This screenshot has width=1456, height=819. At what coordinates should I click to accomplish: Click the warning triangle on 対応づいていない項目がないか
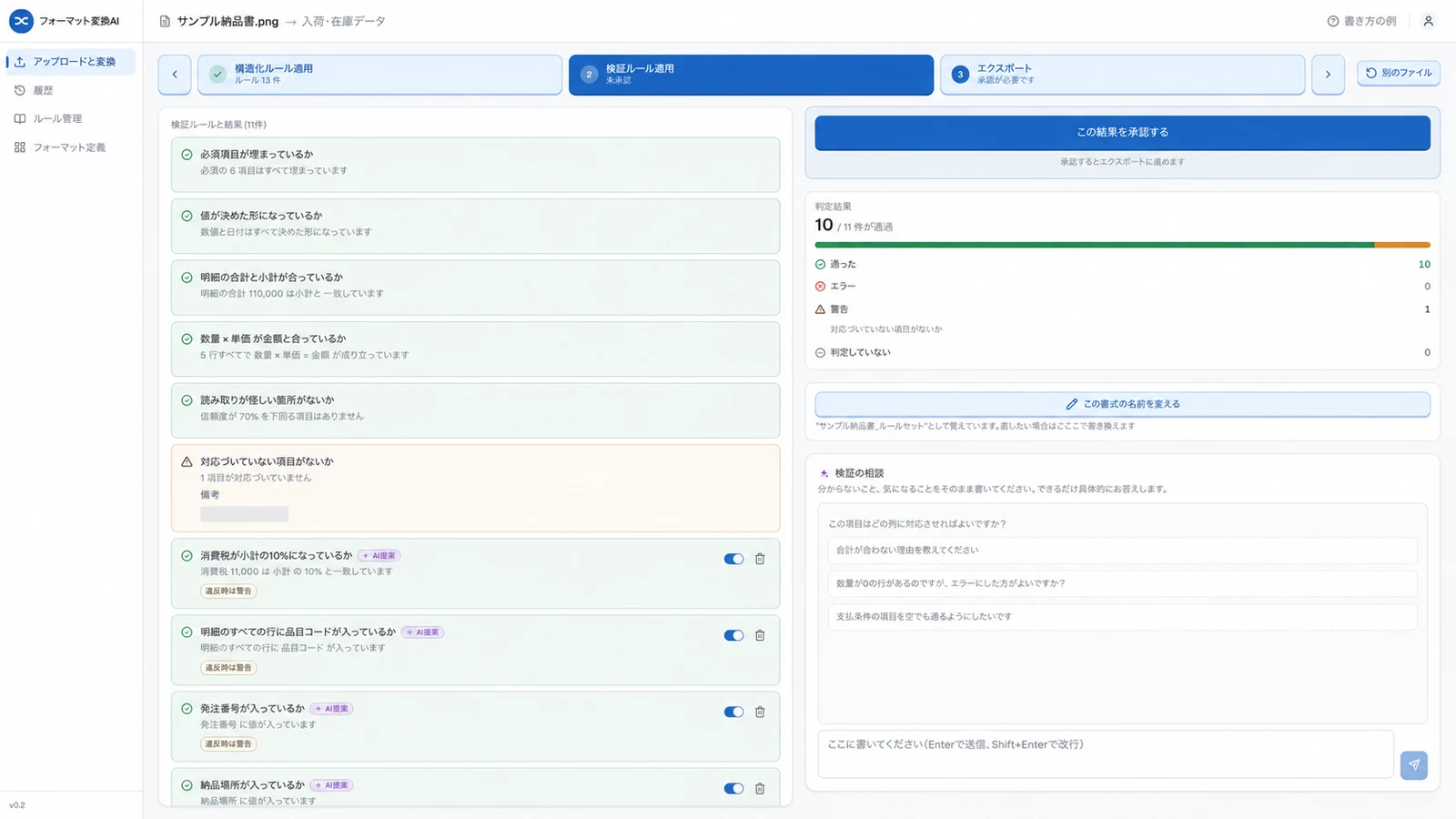(187, 461)
